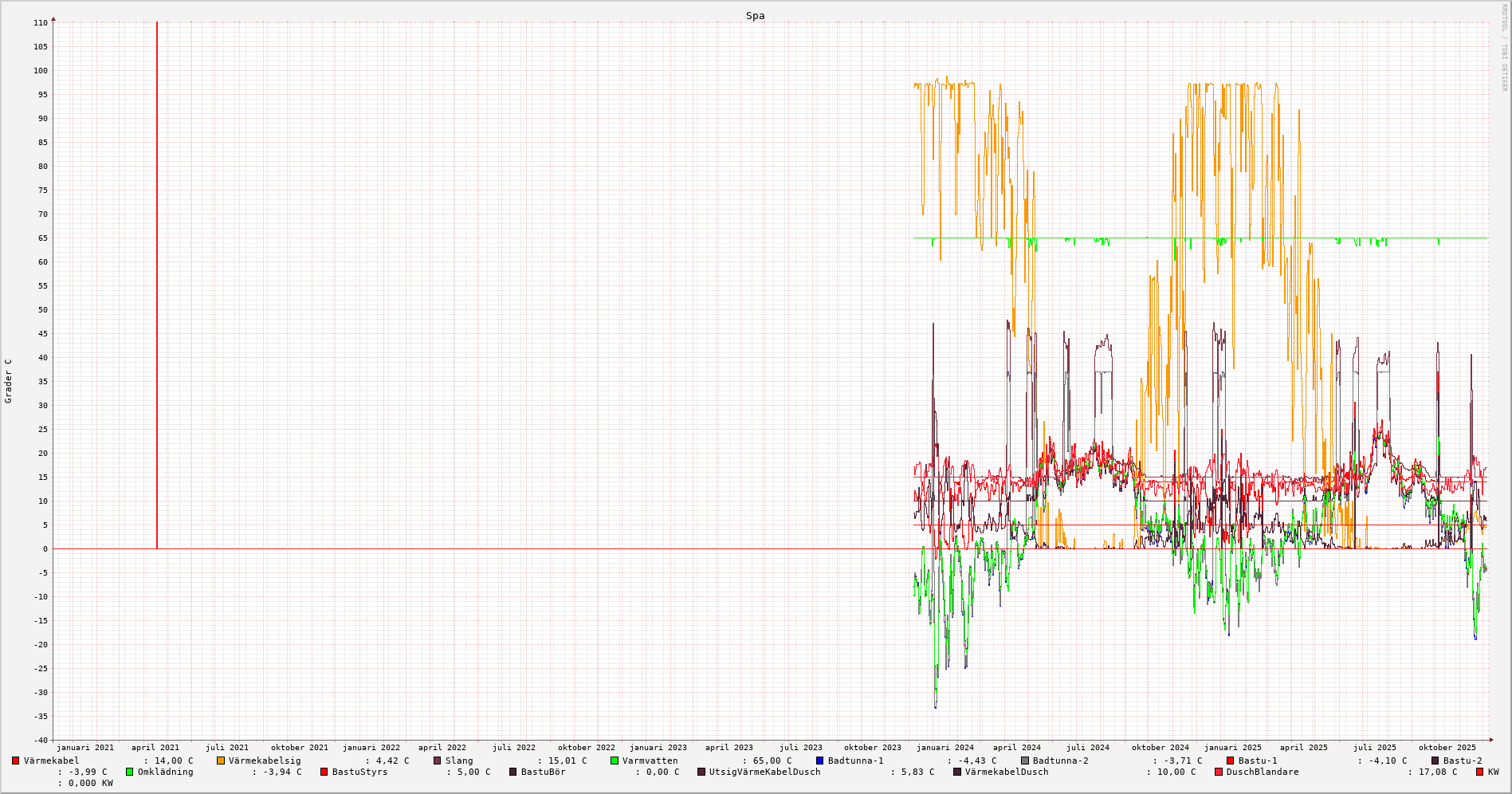Click the red Bastu-1 legend marker
This screenshot has height=794, width=1512.
pos(1231,761)
